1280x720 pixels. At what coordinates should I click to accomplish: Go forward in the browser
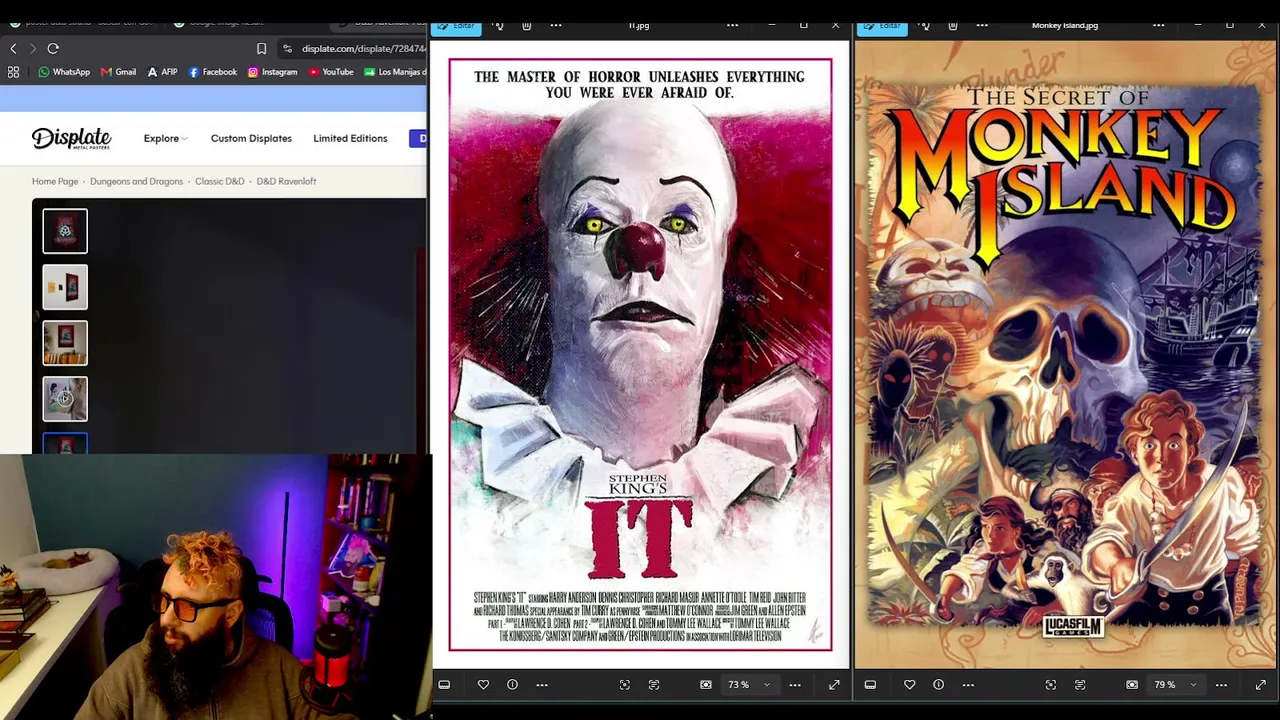32,48
